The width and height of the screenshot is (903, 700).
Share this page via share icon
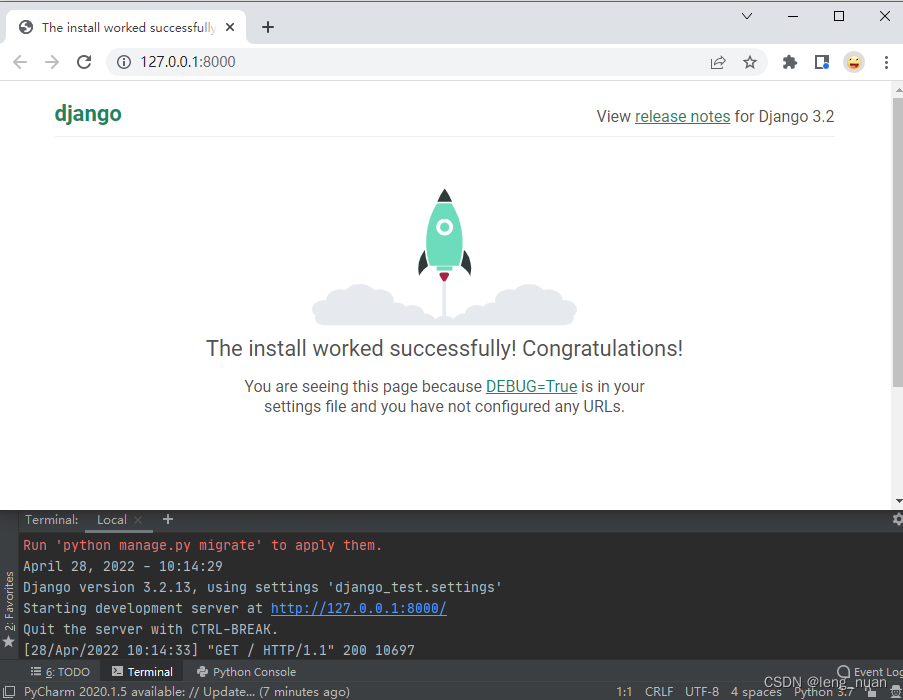pos(718,62)
